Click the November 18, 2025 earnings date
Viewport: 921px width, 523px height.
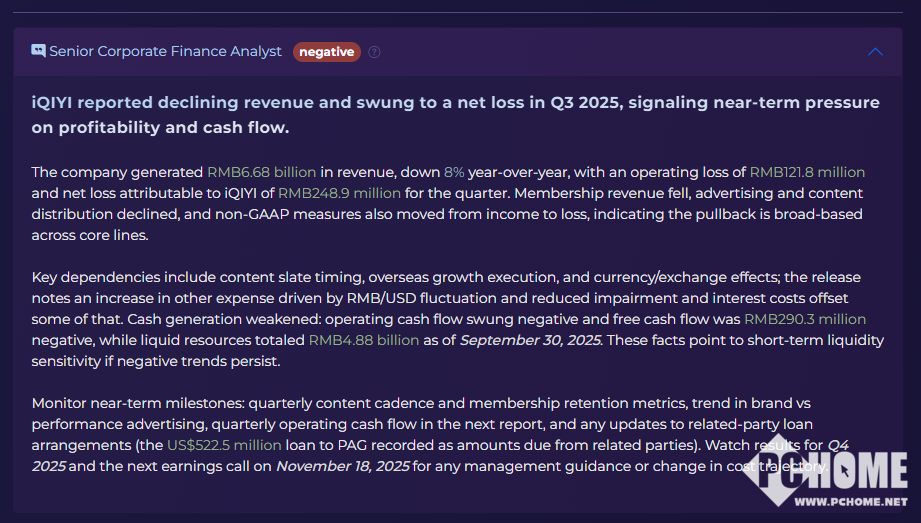point(342,466)
